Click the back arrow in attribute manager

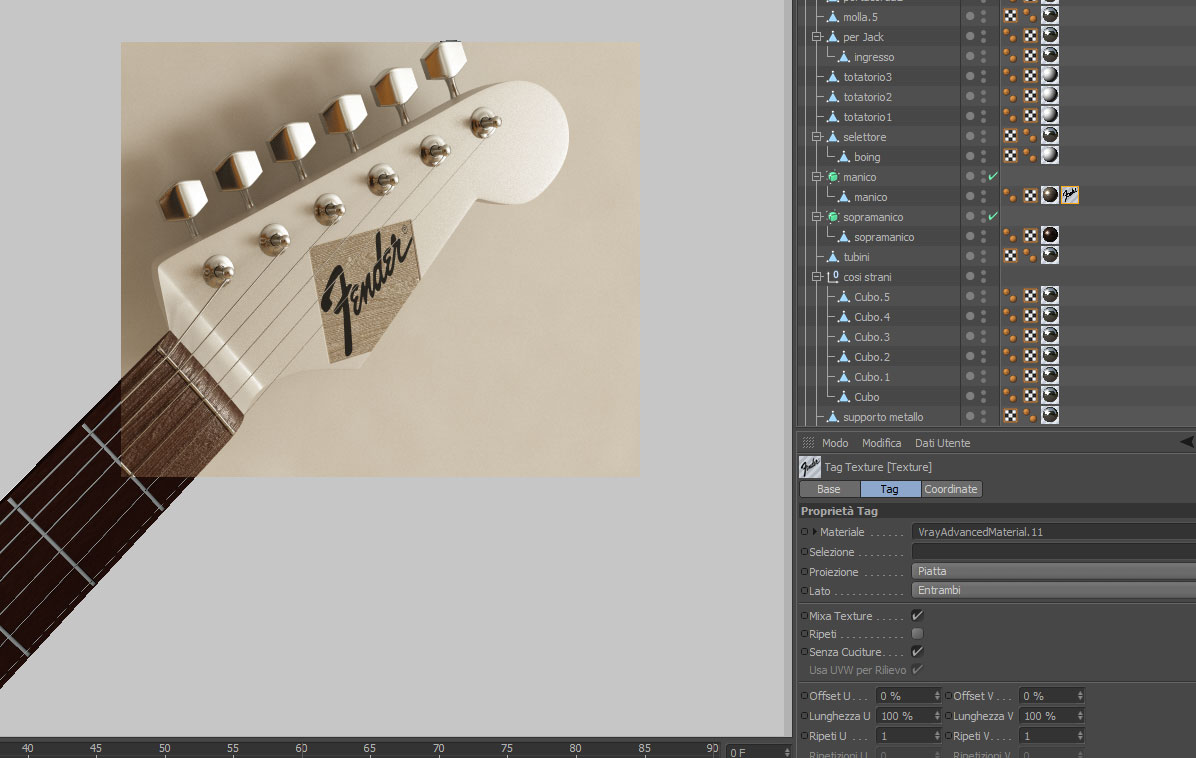coord(1188,442)
